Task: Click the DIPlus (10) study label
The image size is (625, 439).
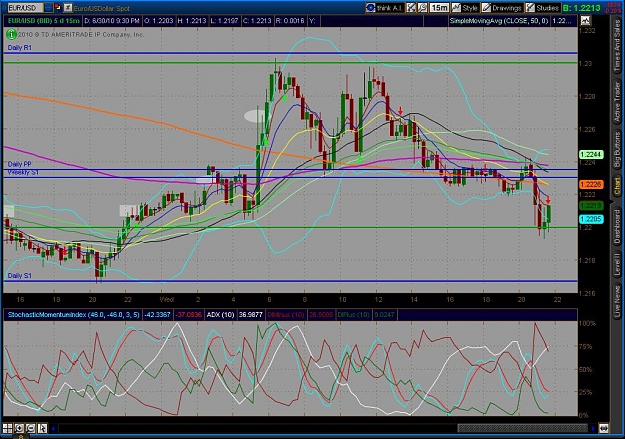Action: [x=353, y=315]
